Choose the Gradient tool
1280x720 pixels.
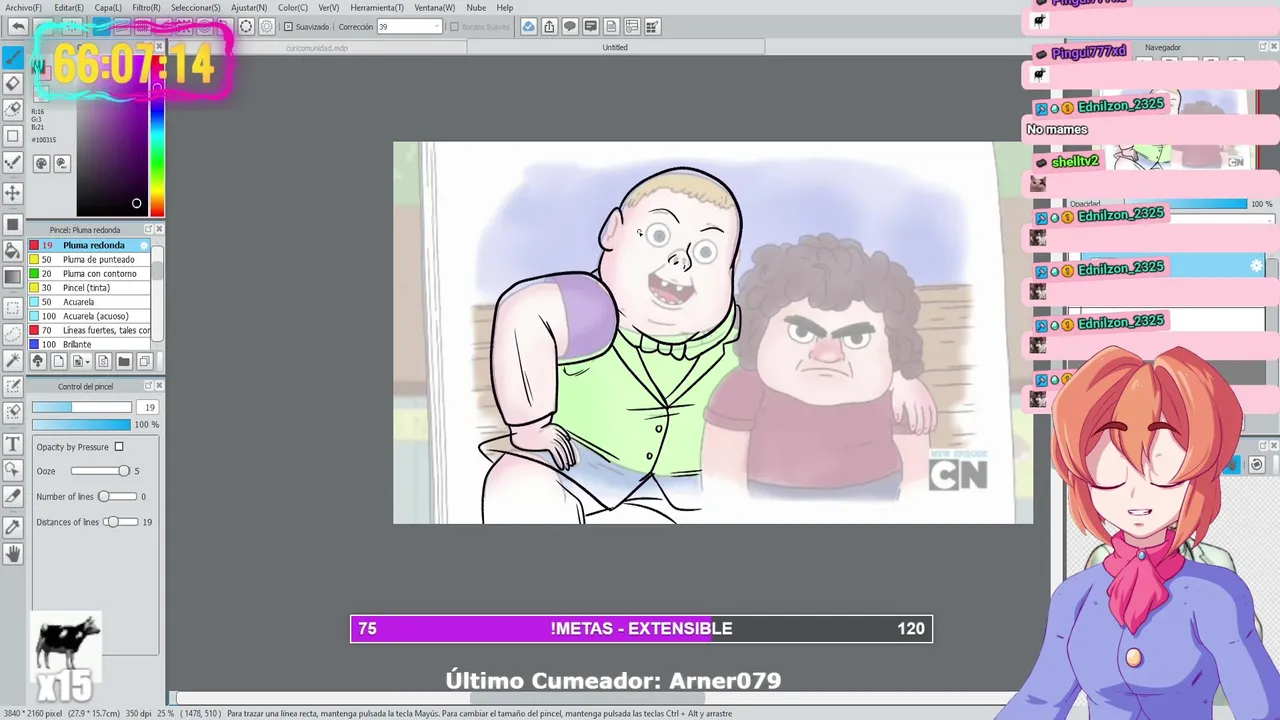click(x=13, y=277)
